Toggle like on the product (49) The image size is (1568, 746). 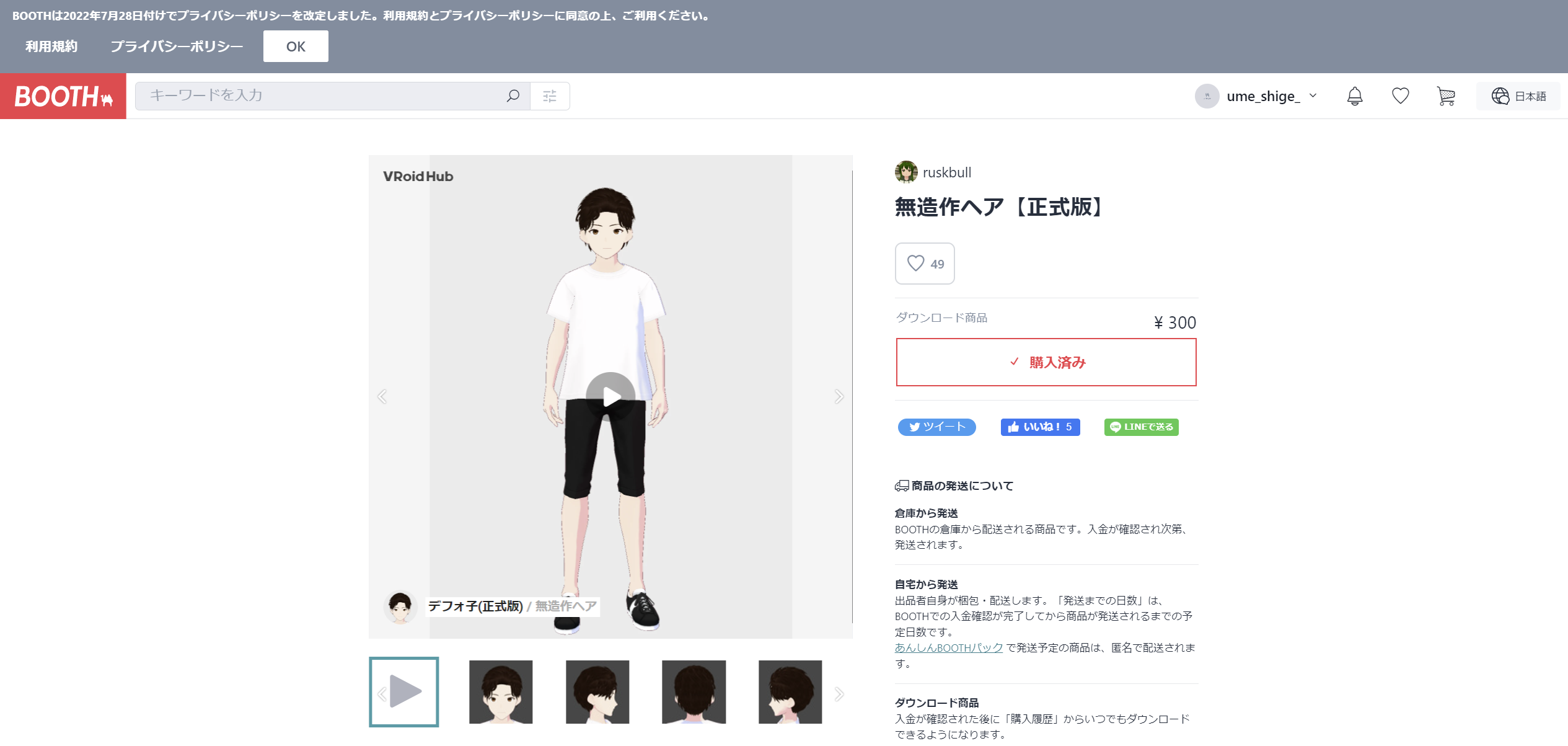(x=924, y=264)
